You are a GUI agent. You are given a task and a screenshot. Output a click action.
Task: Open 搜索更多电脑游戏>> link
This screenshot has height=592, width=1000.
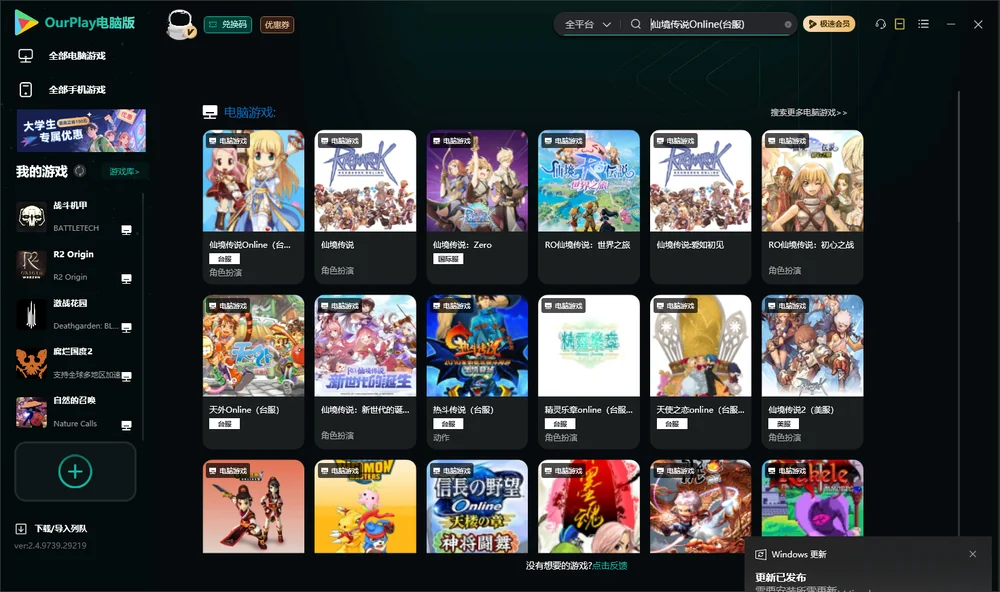(808, 112)
